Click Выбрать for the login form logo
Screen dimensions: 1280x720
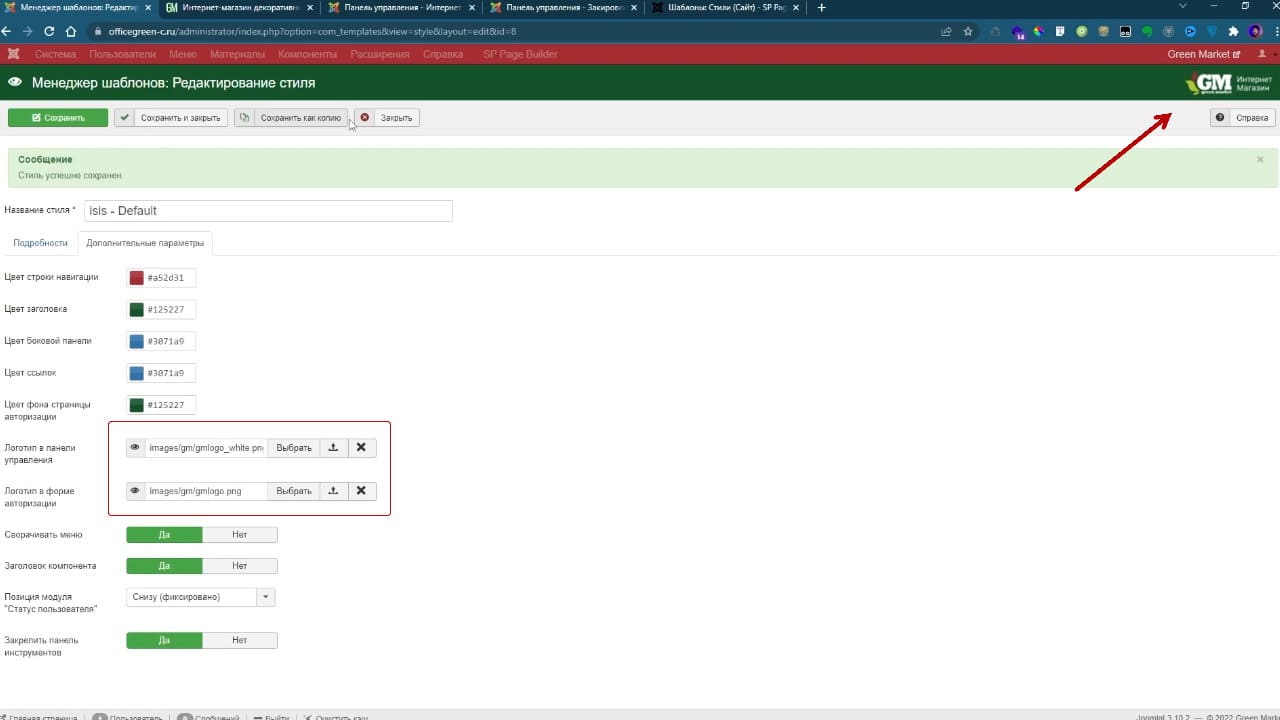click(x=294, y=491)
